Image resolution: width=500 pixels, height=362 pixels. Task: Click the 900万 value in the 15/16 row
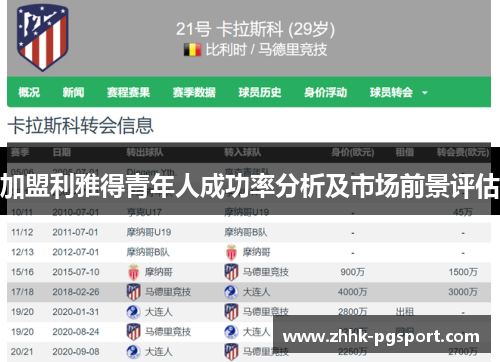[x=353, y=272]
